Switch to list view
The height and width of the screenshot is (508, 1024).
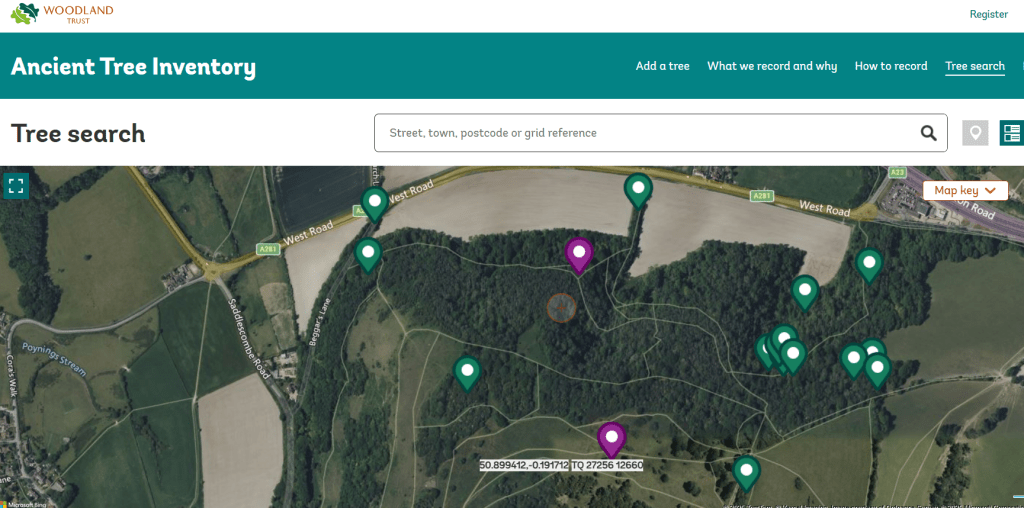coord(1011,133)
